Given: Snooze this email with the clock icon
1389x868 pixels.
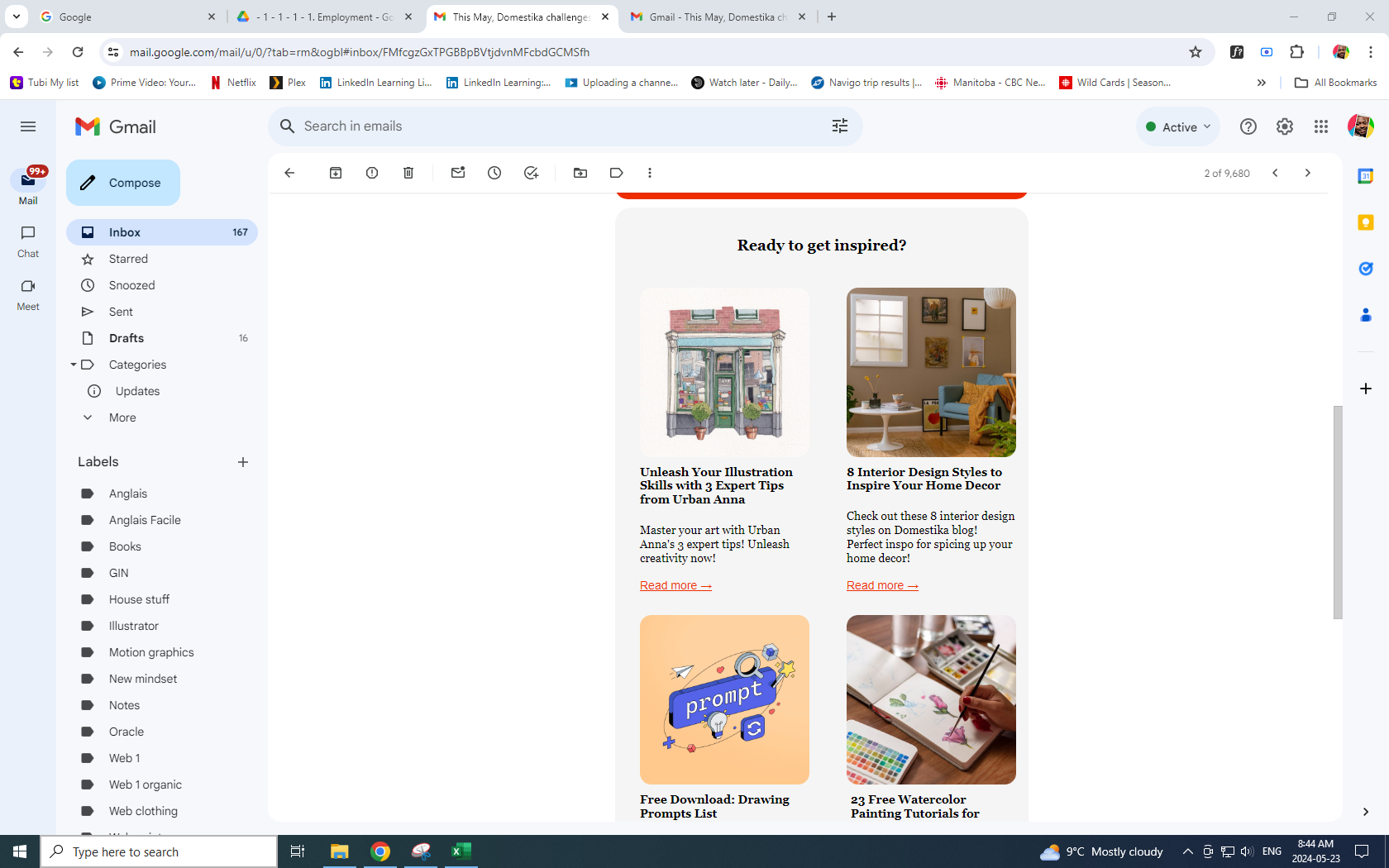Looking at the screenshot, I should (494, 173).
